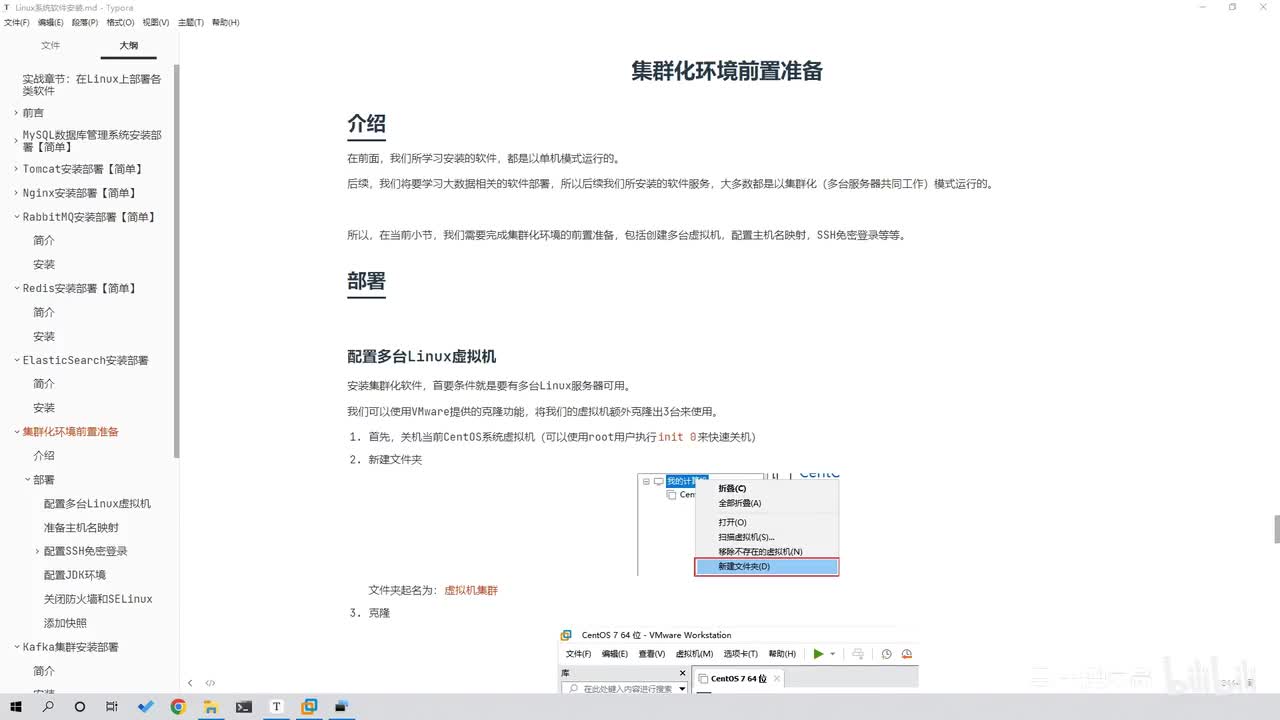Jump to 配置JDK环境 in the outline

point(75,575)
